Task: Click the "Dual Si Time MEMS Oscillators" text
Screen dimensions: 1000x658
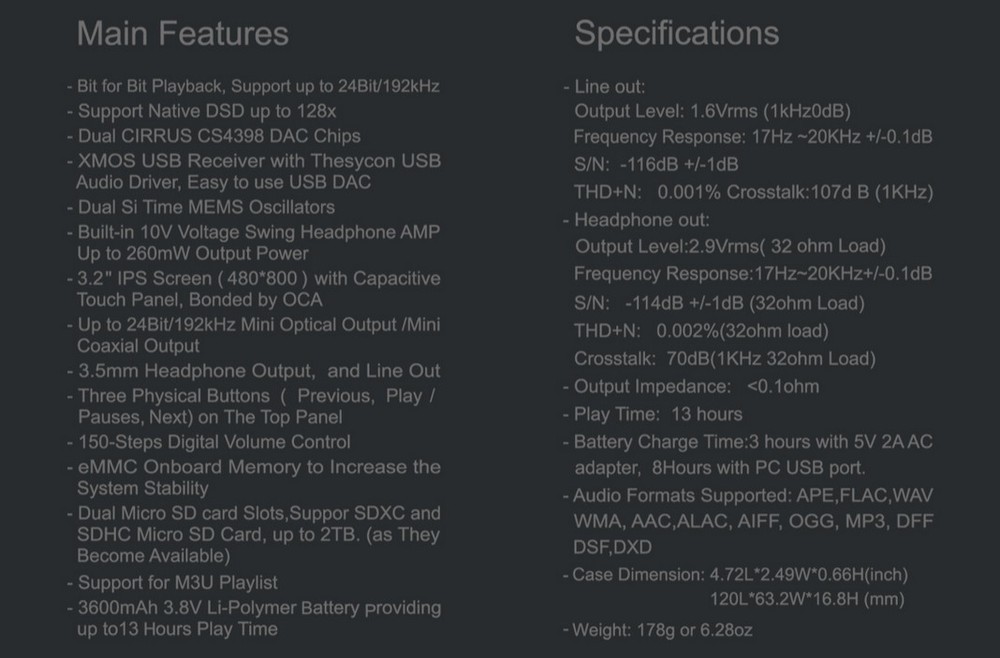Action: (x=201, y=207)
